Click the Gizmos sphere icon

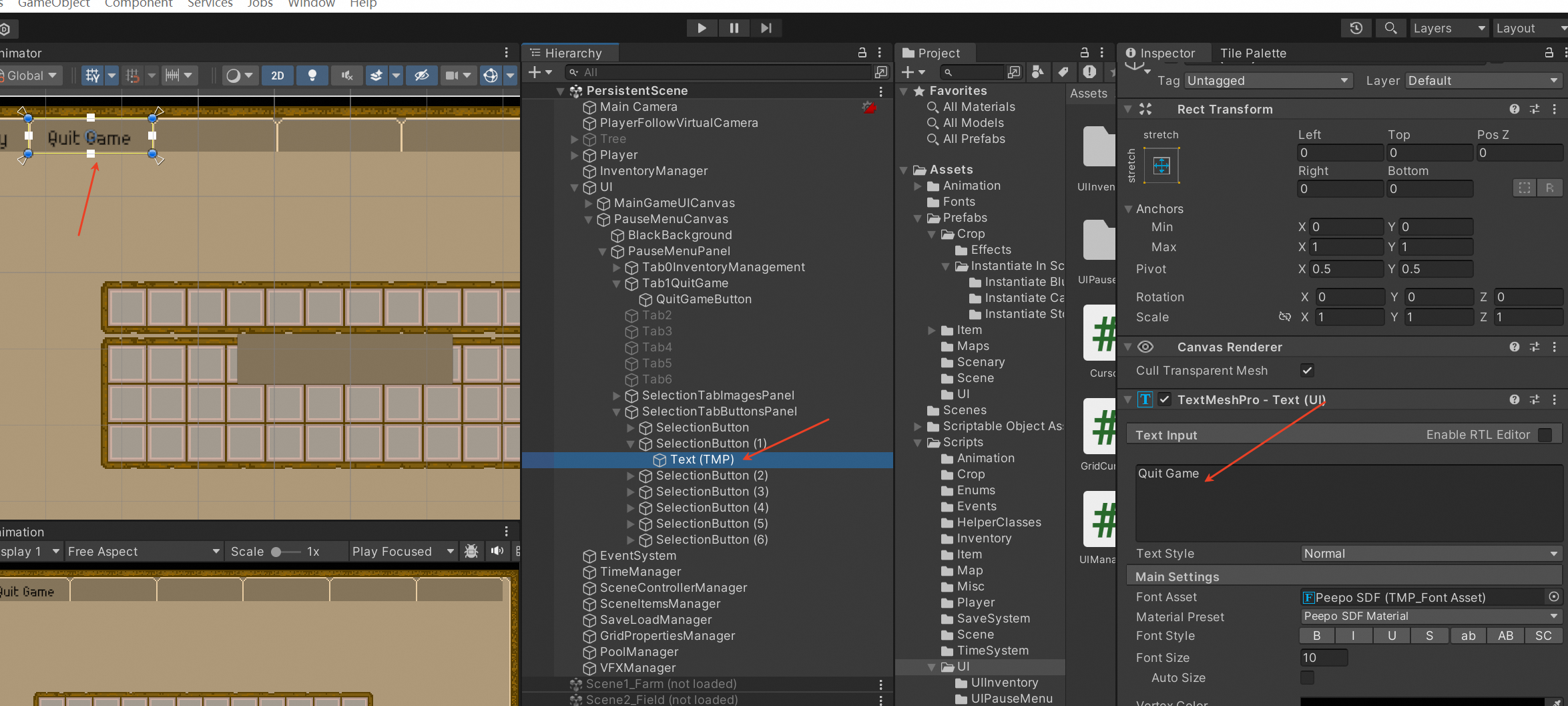tap(491, 75)
